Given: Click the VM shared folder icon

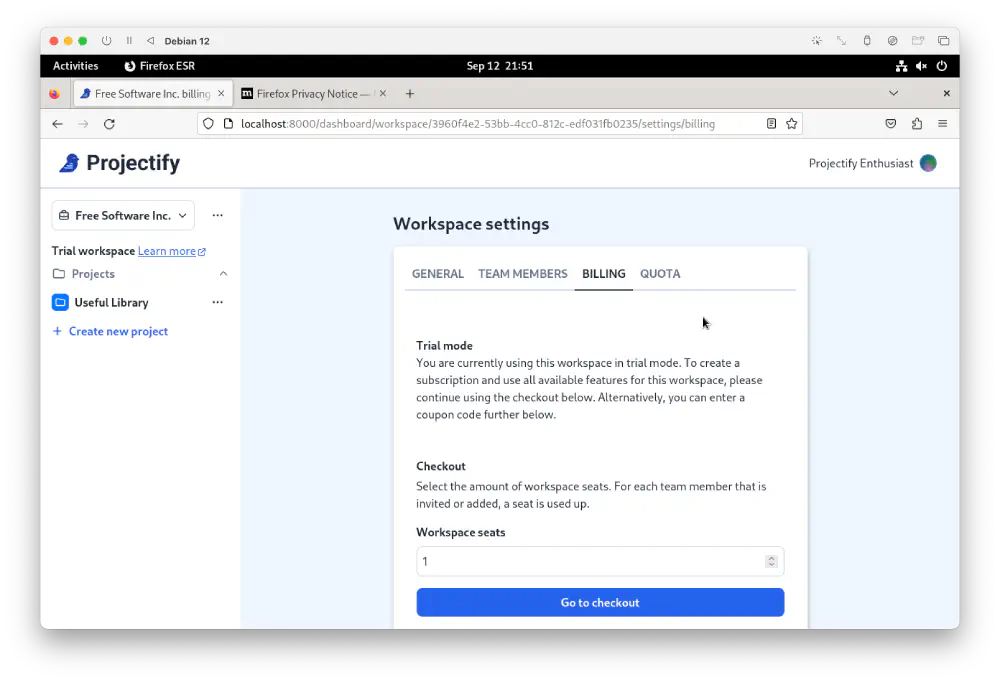Looking at the screenshot, I should [918, 41].
